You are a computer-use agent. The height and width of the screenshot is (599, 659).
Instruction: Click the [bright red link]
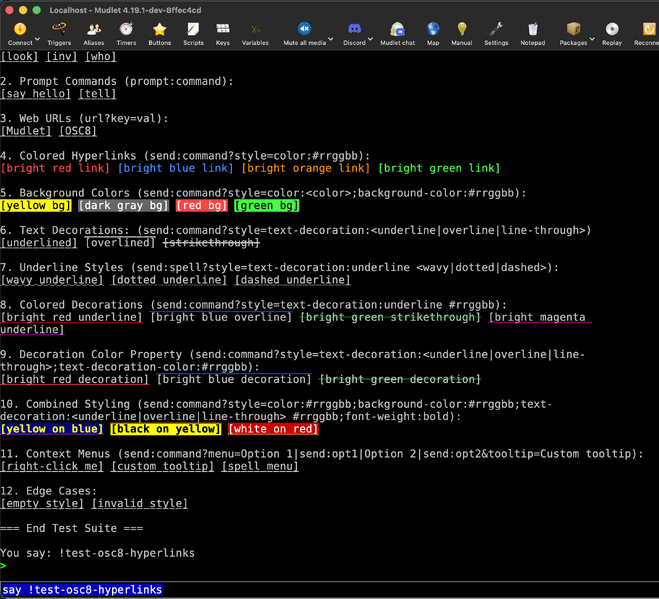55,168
